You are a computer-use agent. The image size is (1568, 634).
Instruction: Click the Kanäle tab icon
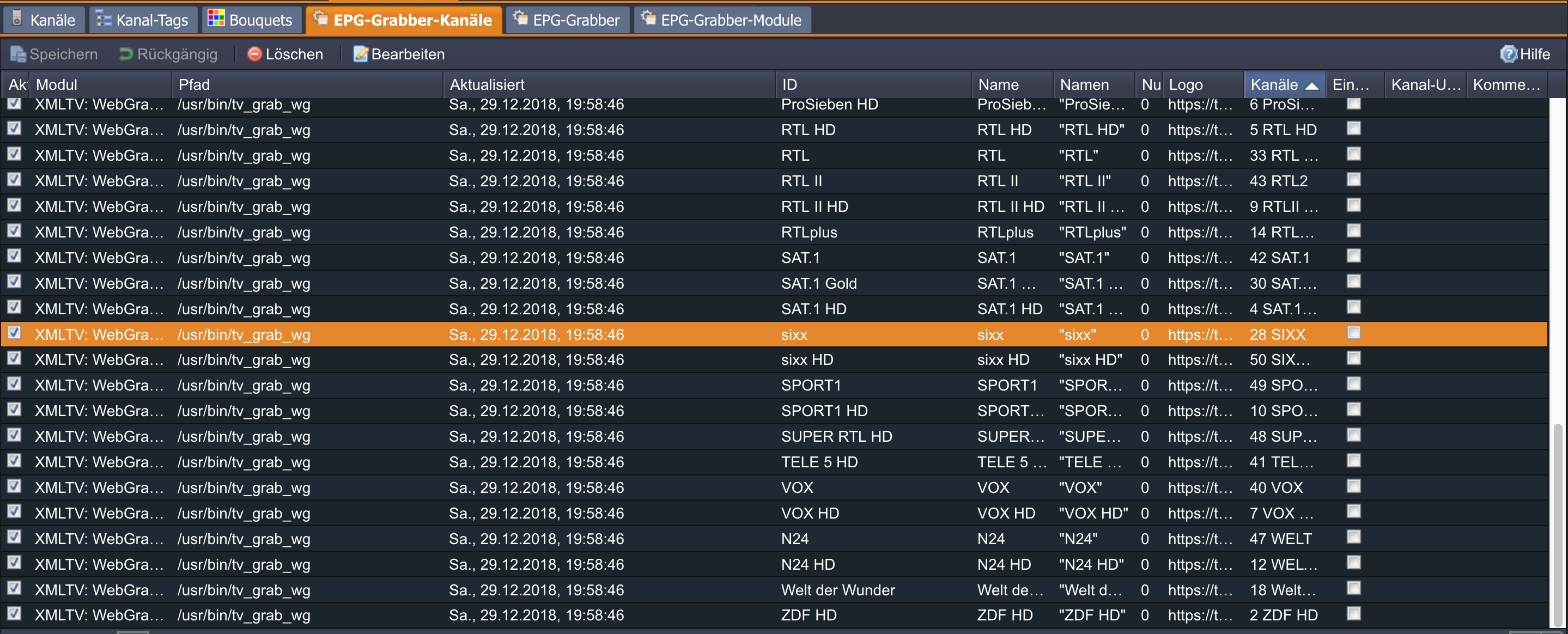(17, 19)
